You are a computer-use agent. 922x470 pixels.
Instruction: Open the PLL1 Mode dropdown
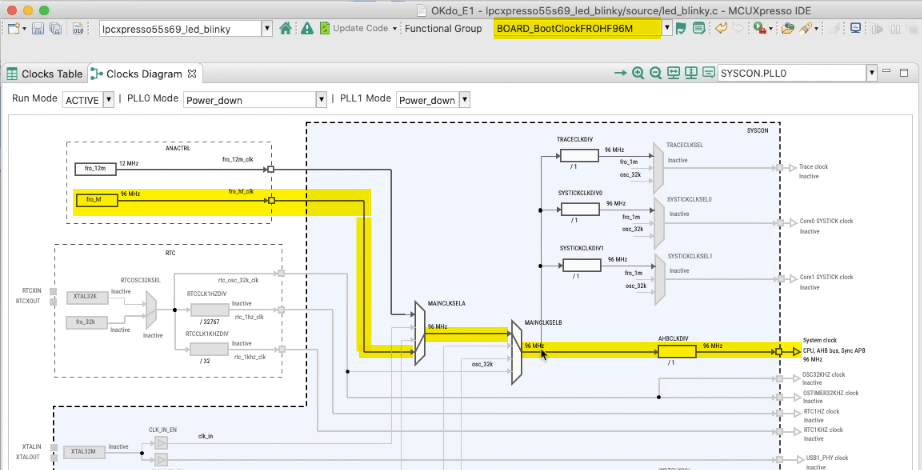tap(464, 100)
